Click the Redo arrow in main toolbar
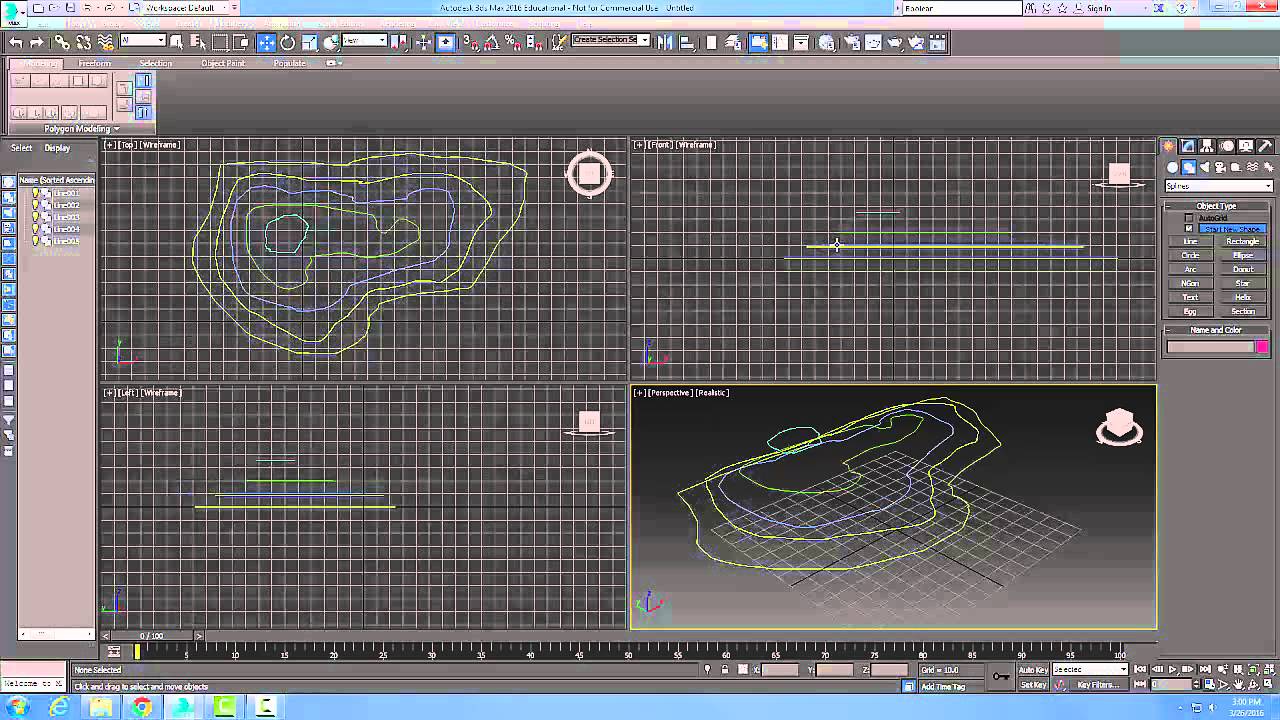The width and height of the screenshot is (1280, 720). [37, 42]
